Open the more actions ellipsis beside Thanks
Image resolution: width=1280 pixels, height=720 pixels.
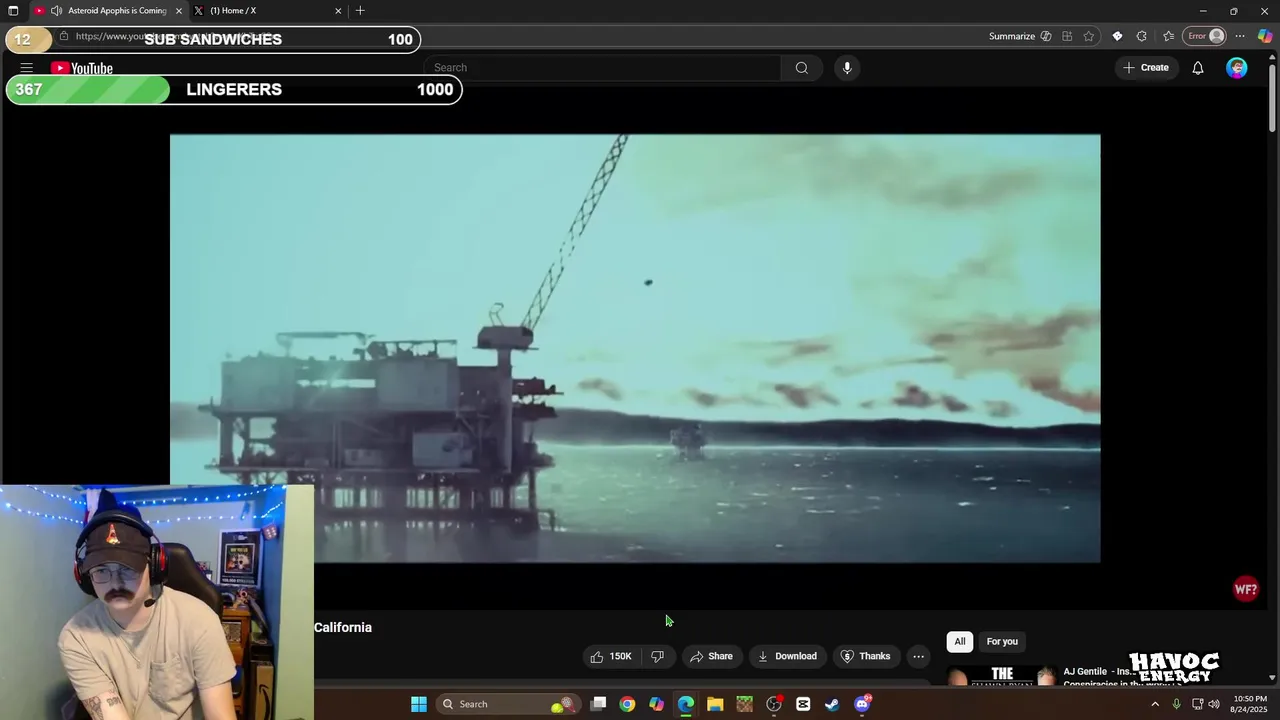918,656
